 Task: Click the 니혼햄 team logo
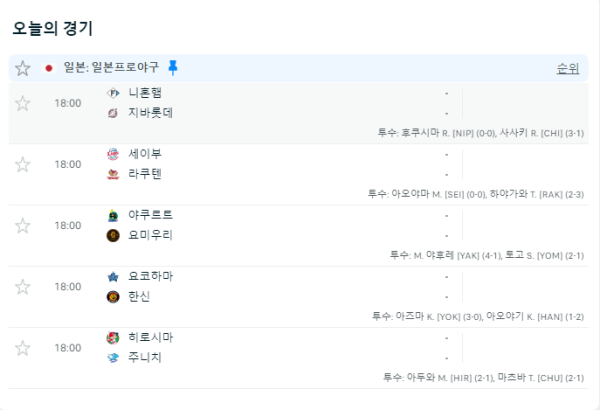113,93
